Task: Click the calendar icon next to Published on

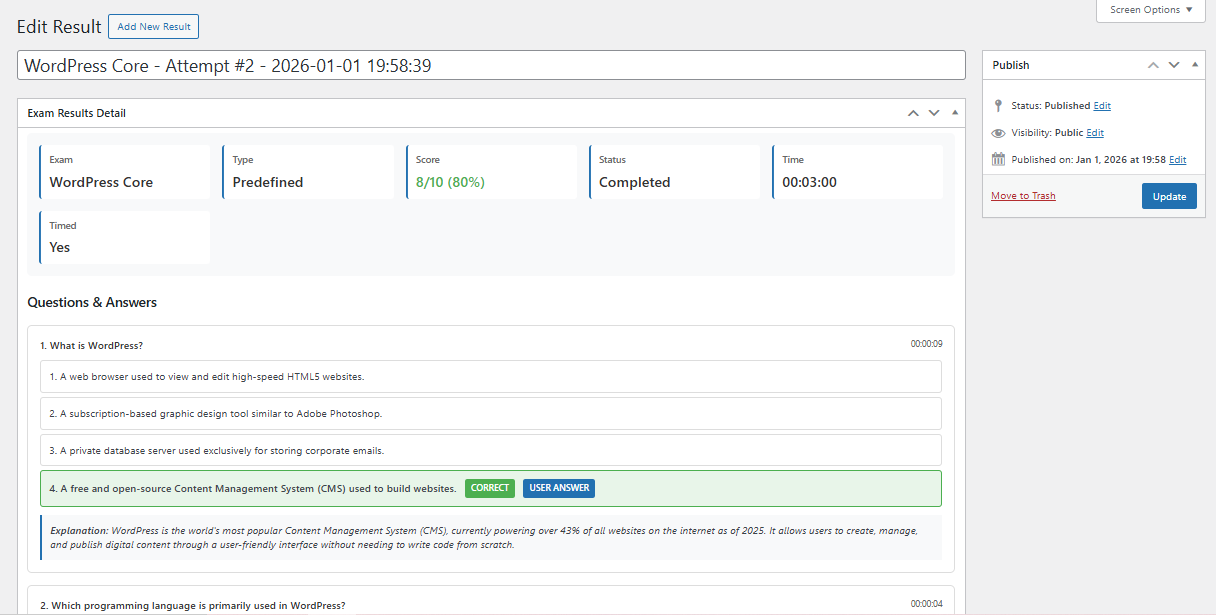Action: pyautogui.click(x=998, y=160)
